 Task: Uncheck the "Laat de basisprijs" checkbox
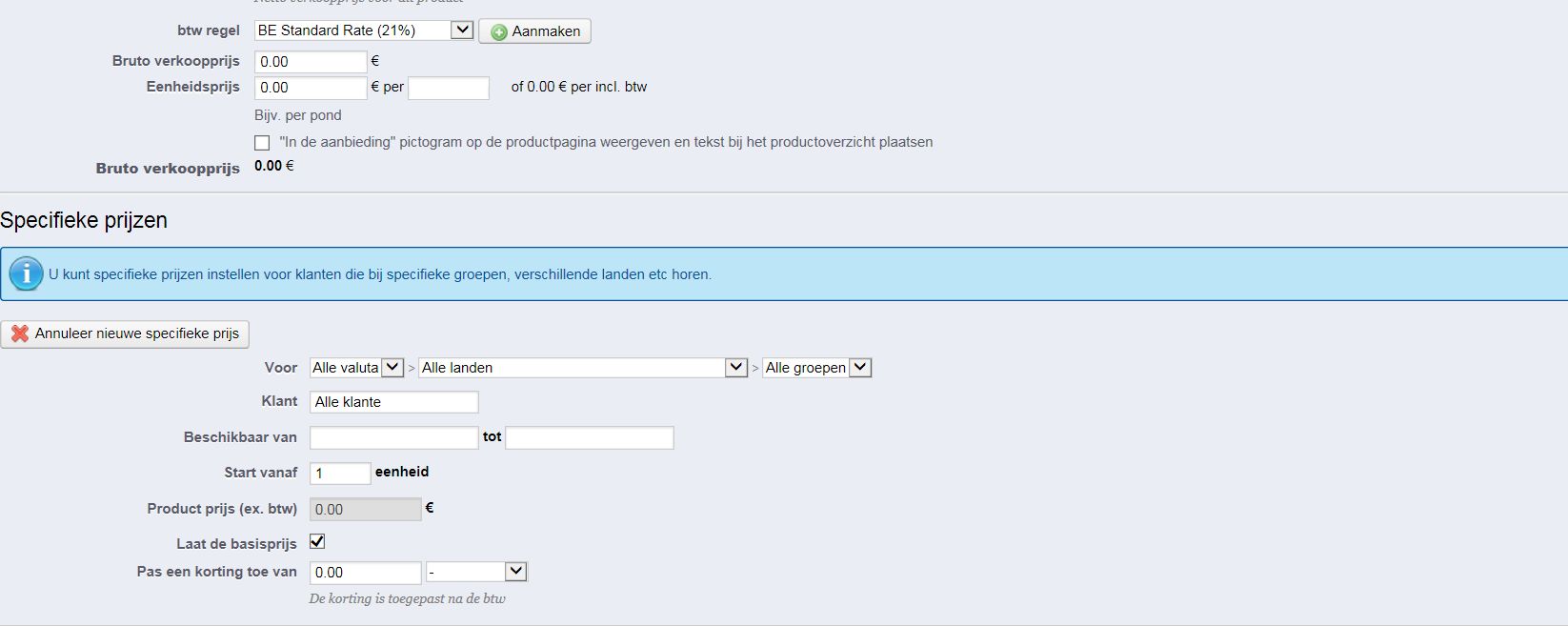pyautogui.click(x=317, y=541)
